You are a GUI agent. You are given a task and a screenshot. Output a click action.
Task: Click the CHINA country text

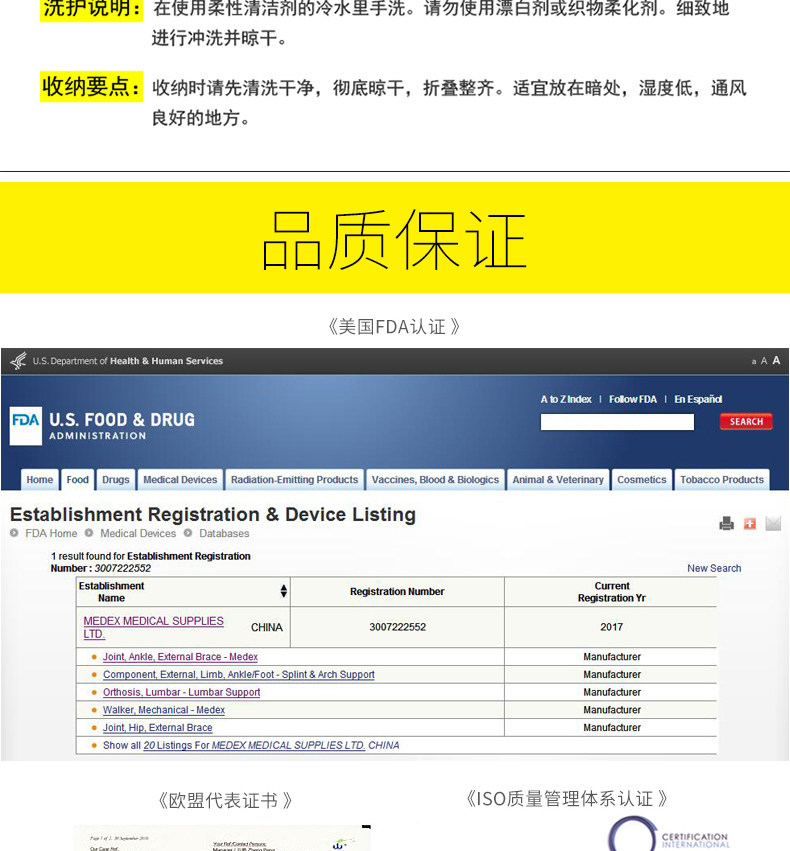tap(266, 627)
